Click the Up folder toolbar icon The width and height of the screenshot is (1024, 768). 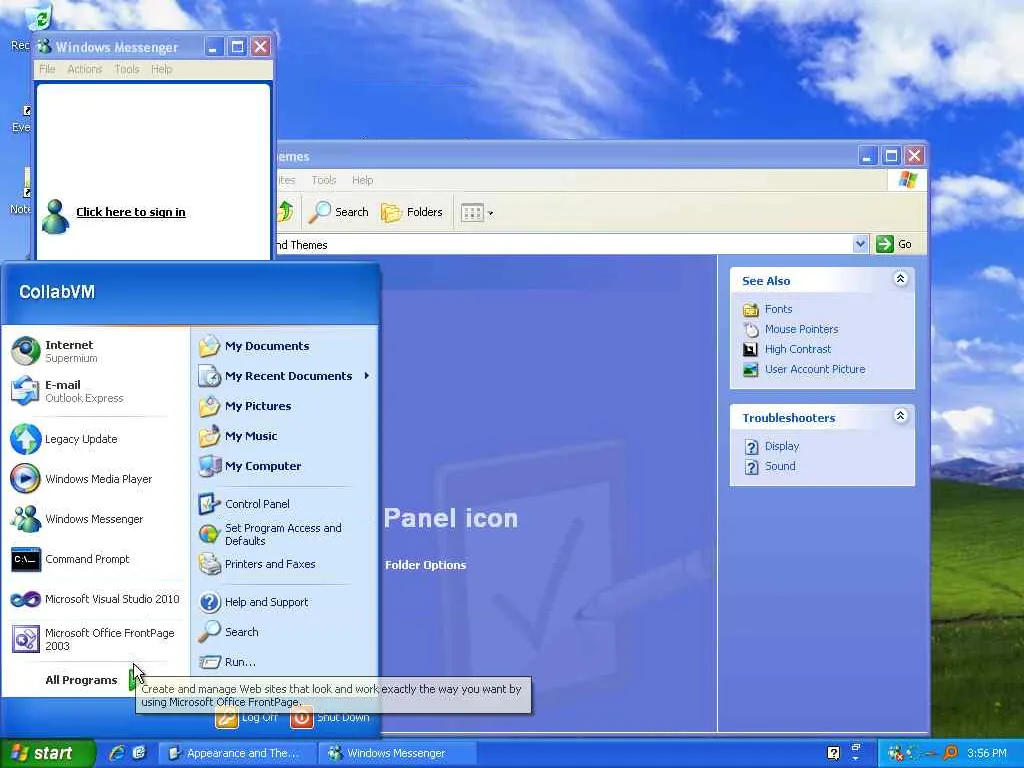pyautogui.click(x=286, y=212)
